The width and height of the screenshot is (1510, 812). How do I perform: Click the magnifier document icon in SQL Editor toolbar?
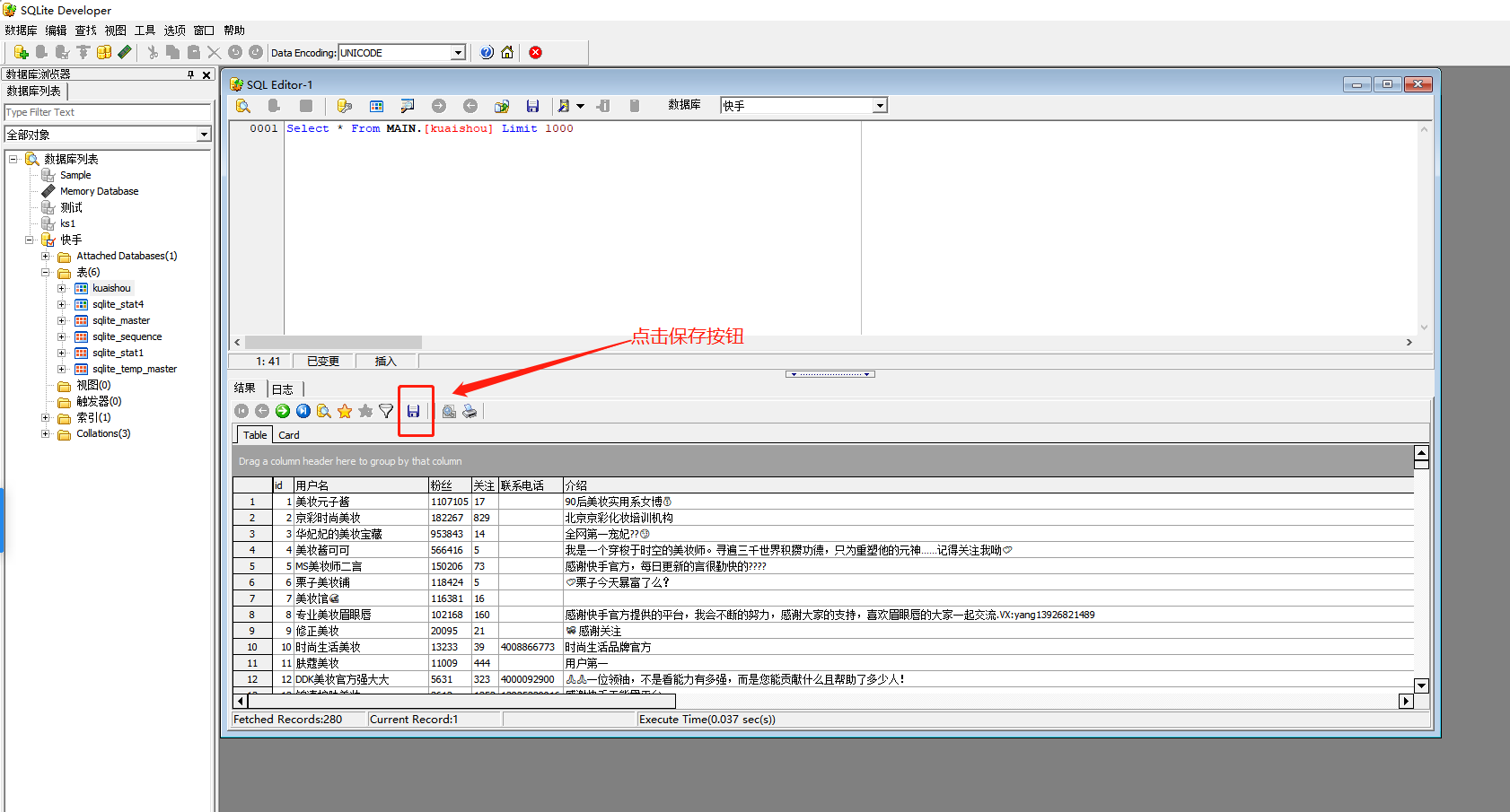click(x=243, y=106)
